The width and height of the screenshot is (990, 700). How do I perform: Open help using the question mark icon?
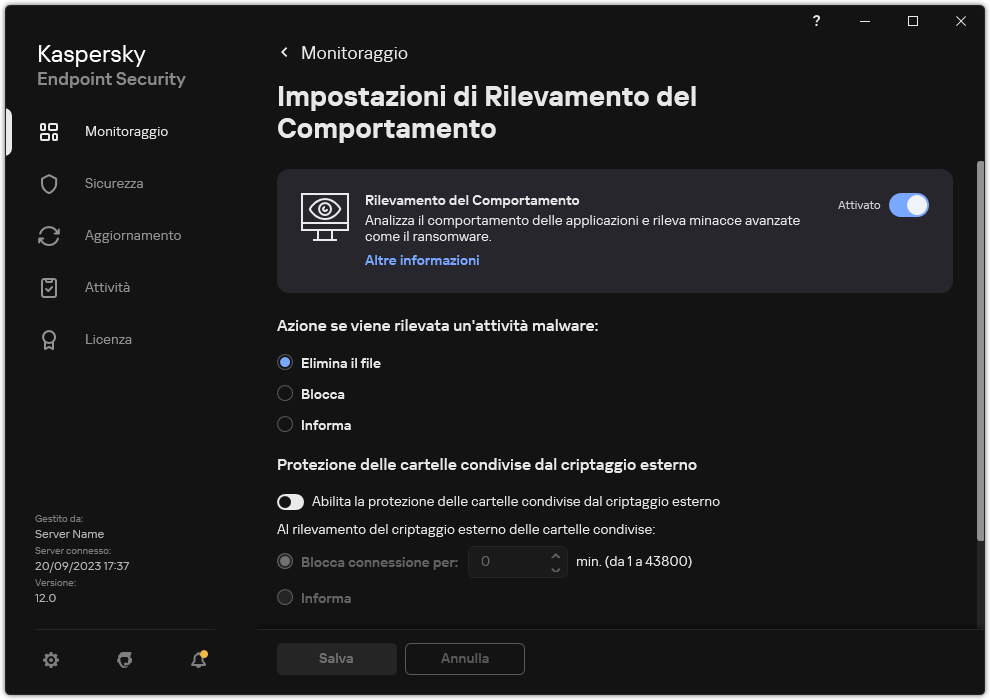(816, 21)
